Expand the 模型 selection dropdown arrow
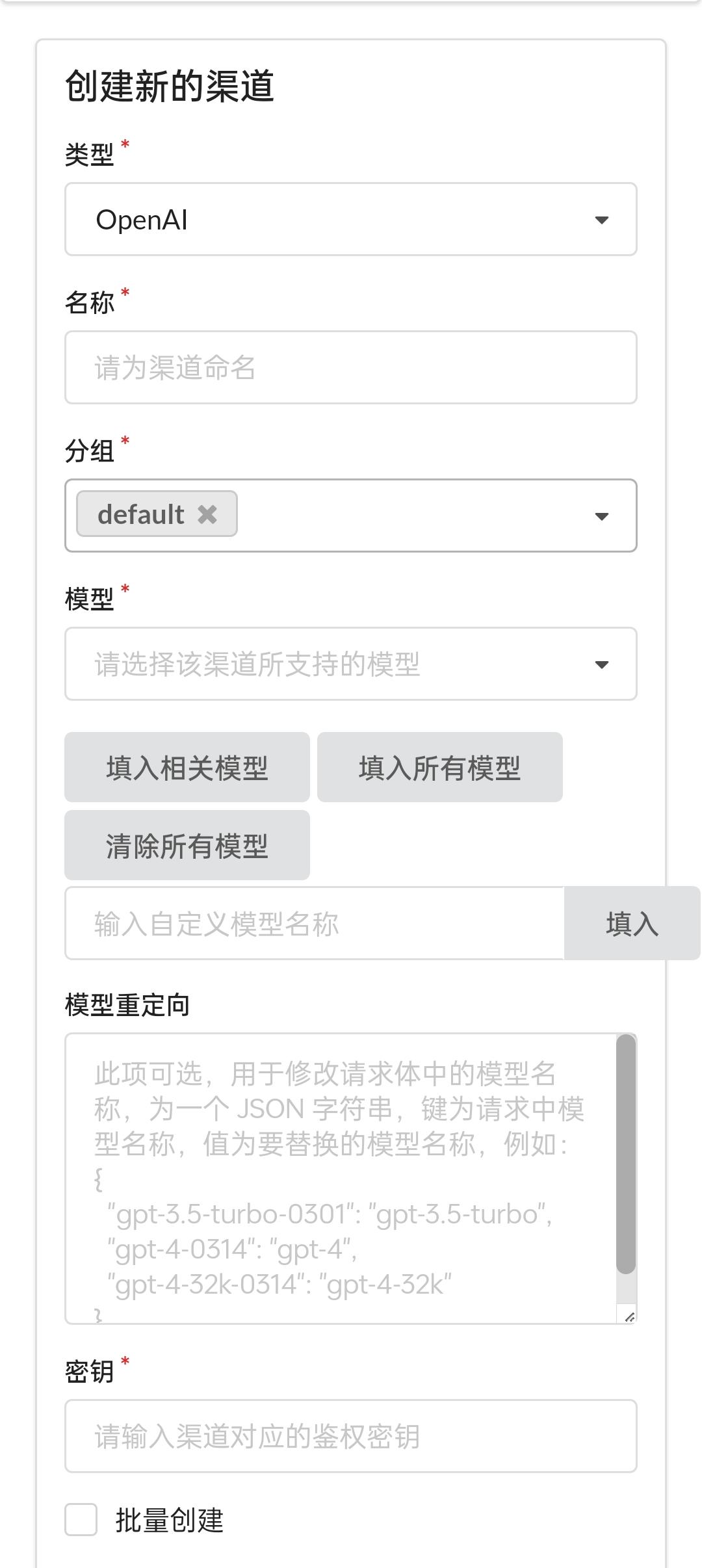 coord(602,664)
